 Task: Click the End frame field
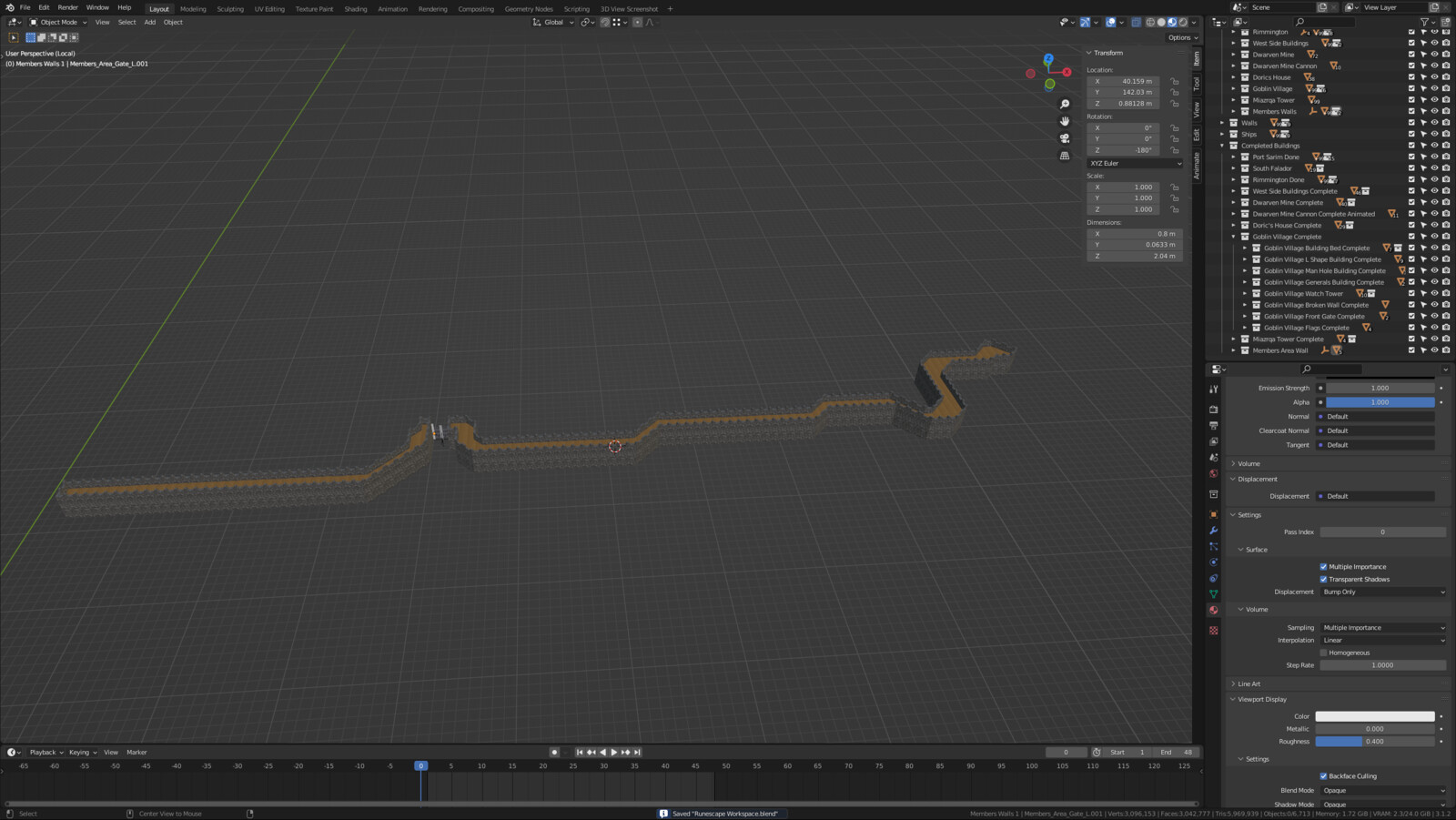pos(1177,753)
